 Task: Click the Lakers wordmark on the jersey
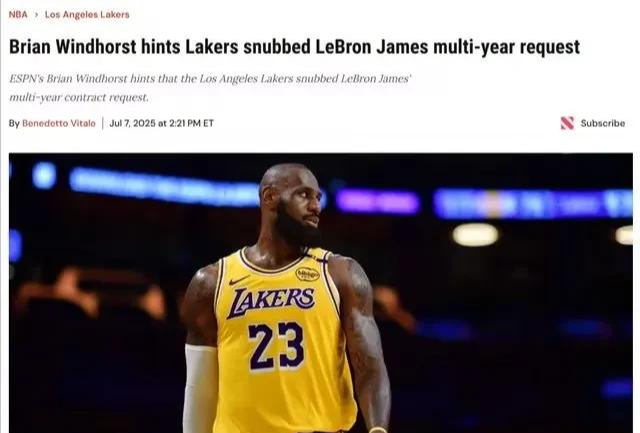coord(271,301)
